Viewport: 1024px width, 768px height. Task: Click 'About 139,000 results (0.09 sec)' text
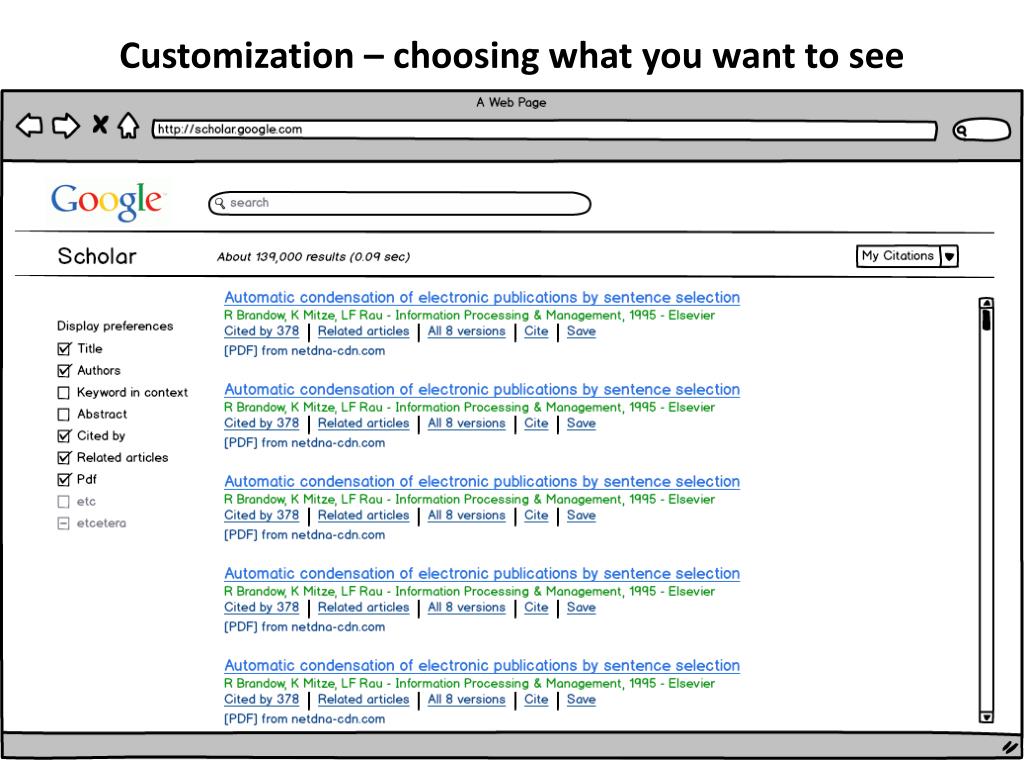click(x=313, y=257)
